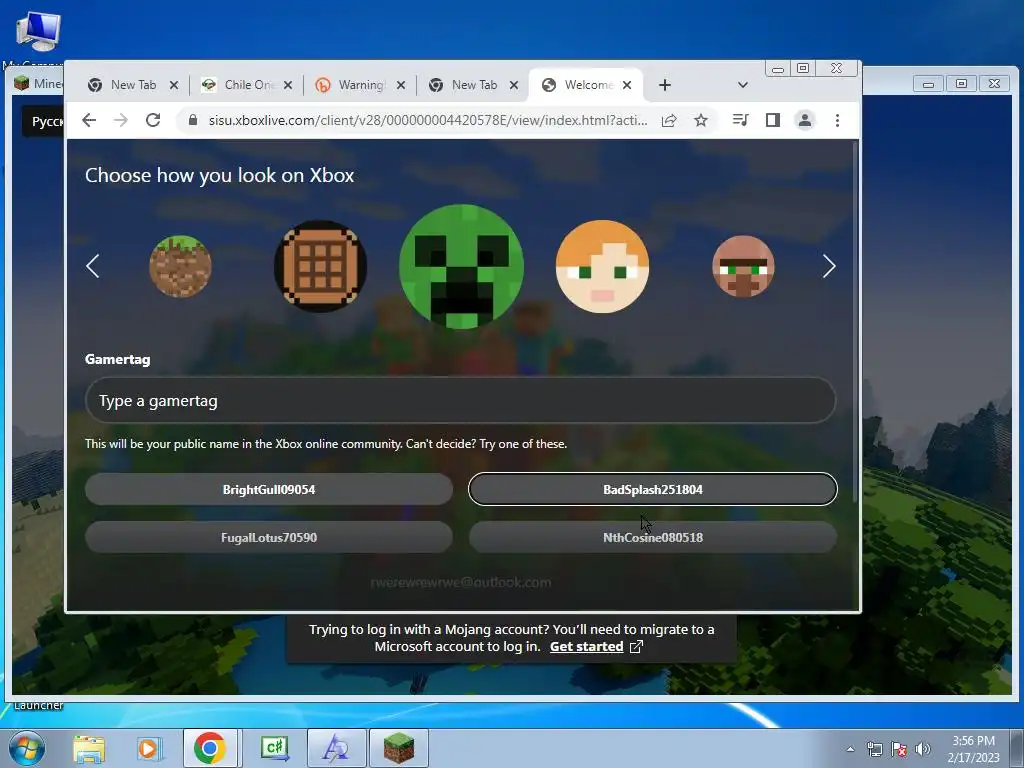Use suggested gamertag FugalLotus70590

point(269,537)
